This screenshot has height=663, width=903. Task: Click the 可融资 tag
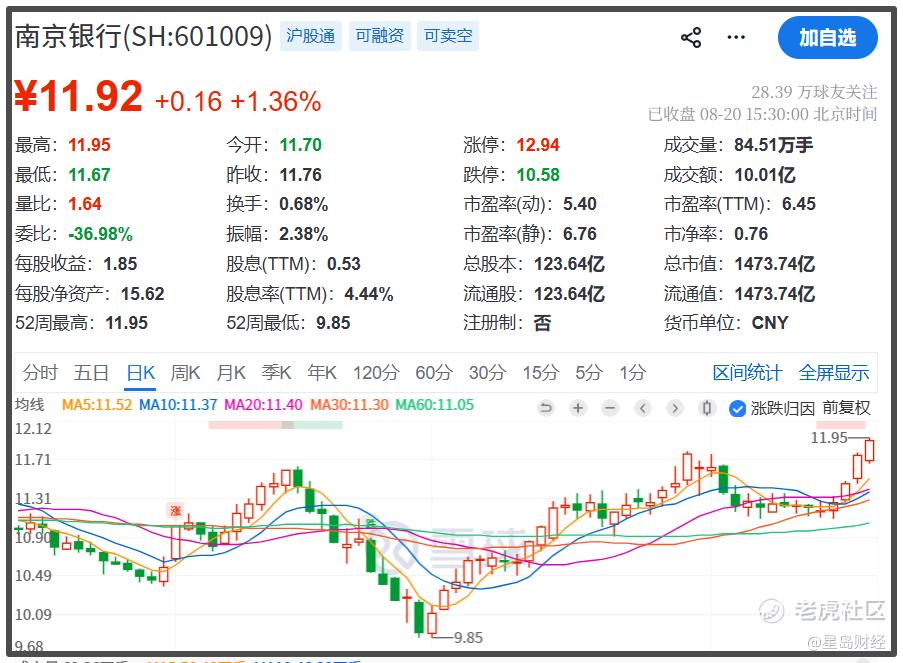(x=380, y=36)
